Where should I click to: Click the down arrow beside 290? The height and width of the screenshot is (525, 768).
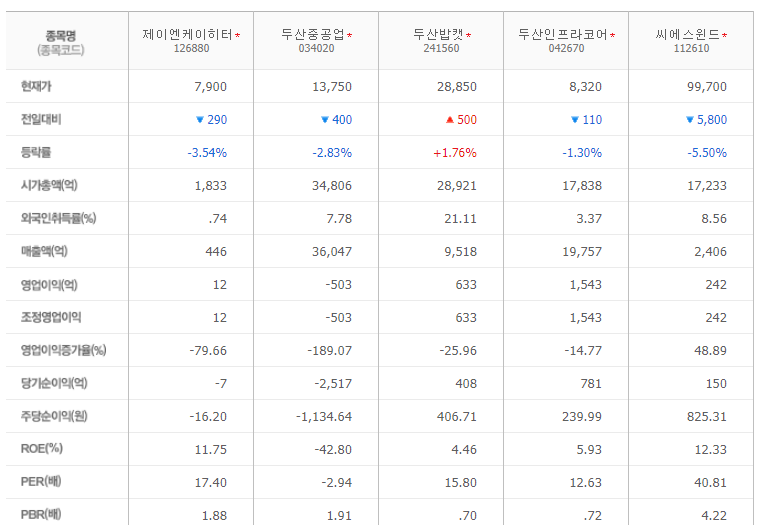coord(199,119)
